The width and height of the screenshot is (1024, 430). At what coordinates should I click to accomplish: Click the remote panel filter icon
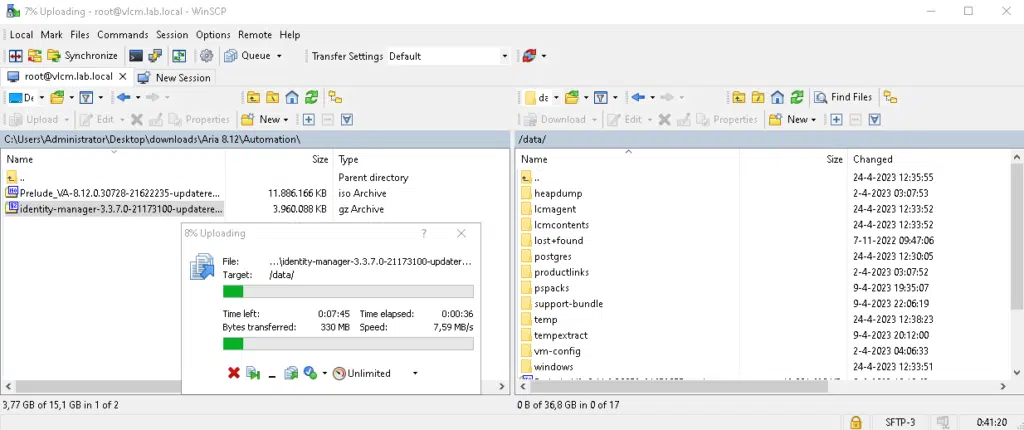click(x=601, y=97)
